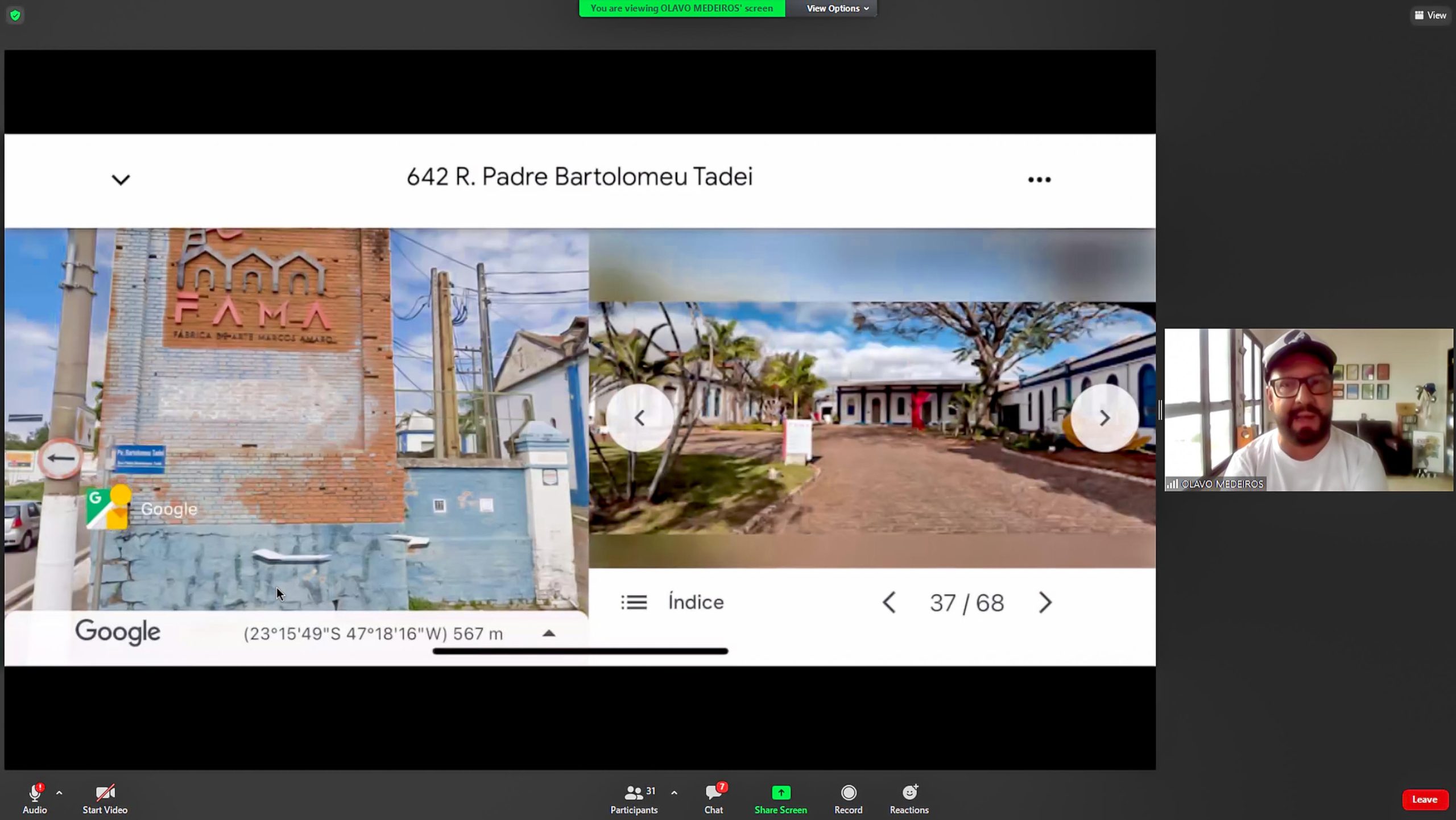
Task: Expand the audio options caret
Action: point(59,792)
